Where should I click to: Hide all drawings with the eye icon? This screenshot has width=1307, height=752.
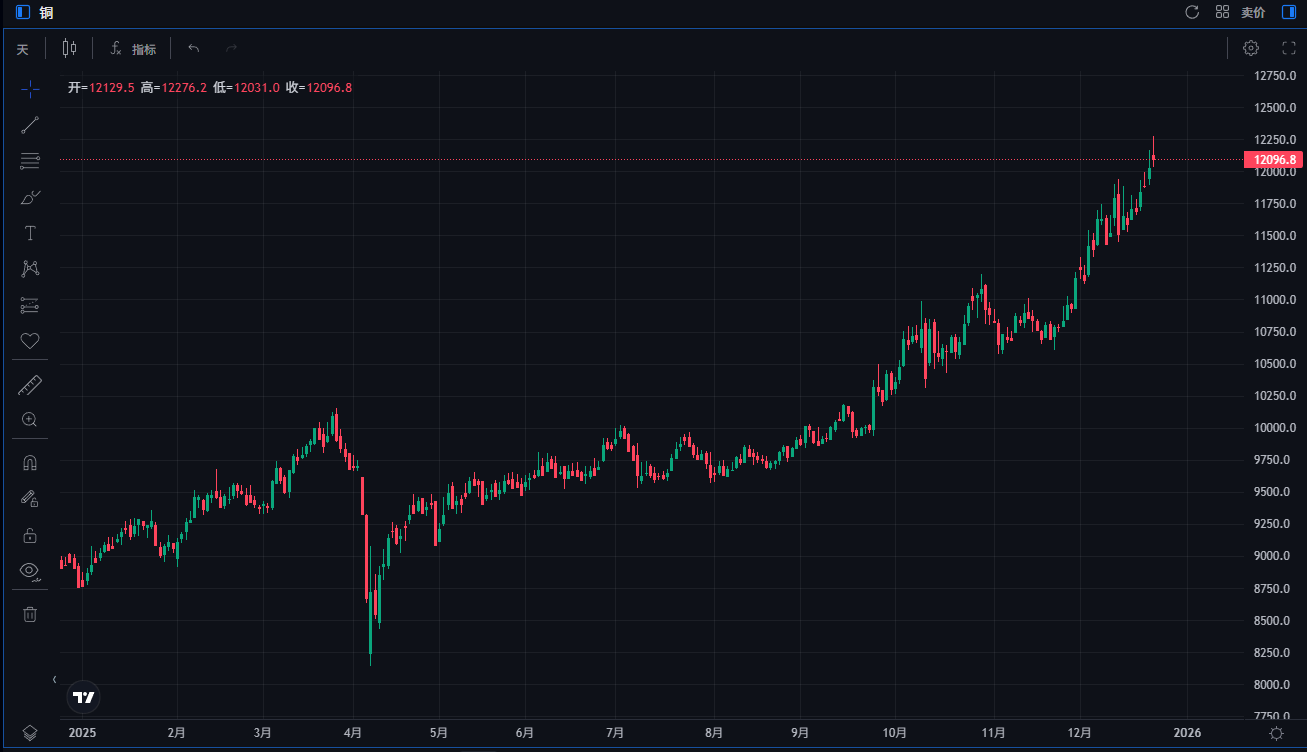pos(30,571)
